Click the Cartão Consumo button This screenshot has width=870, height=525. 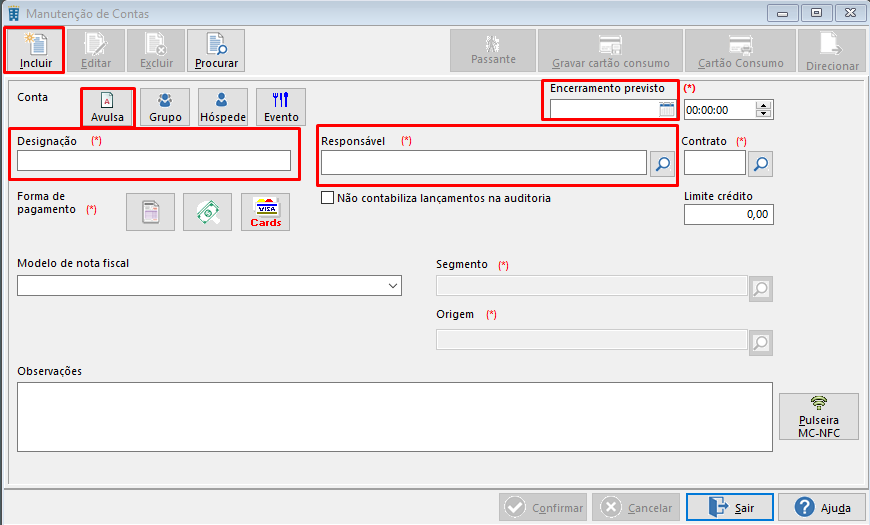point(740,51)
